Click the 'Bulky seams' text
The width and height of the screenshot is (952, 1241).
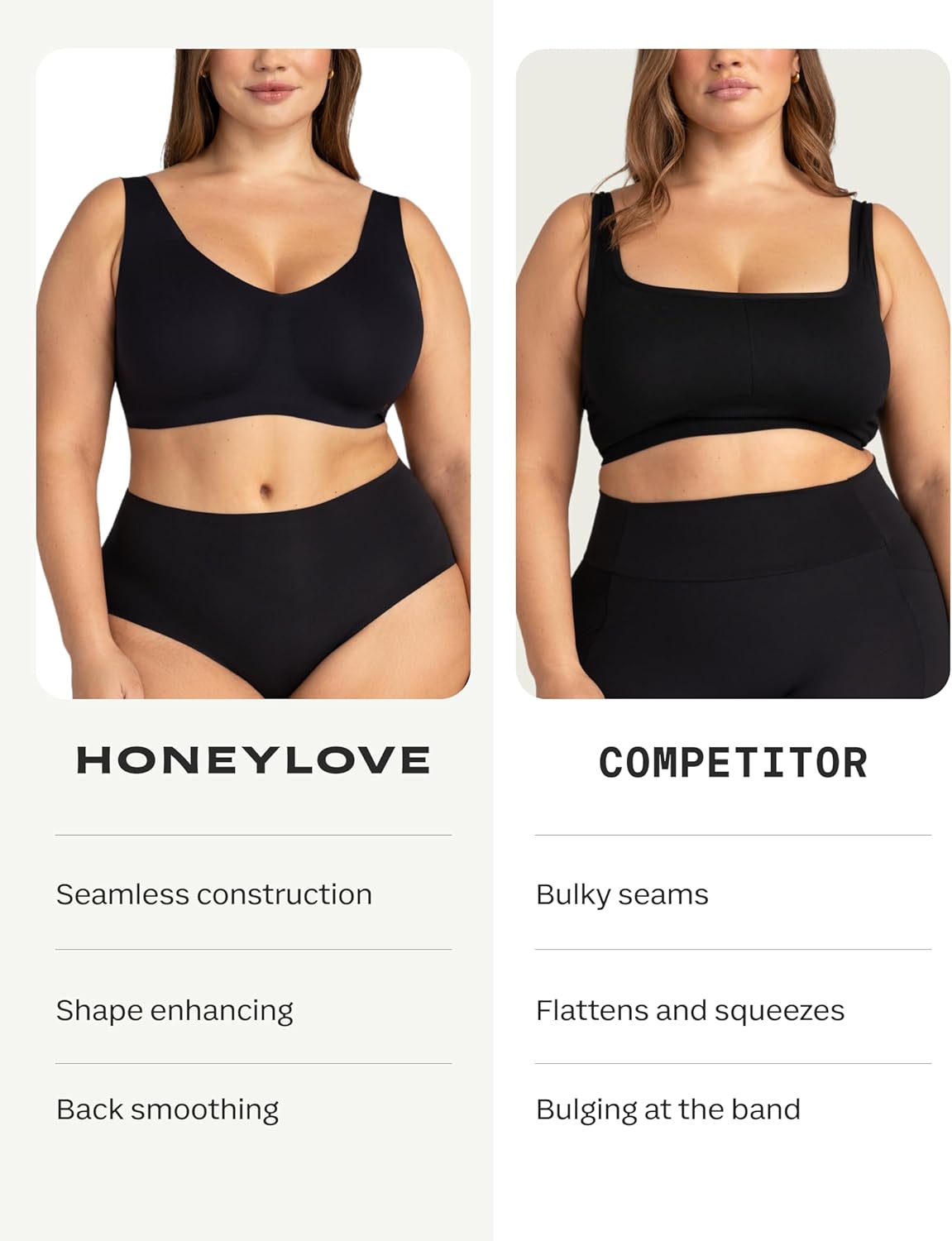click(622, 894)
